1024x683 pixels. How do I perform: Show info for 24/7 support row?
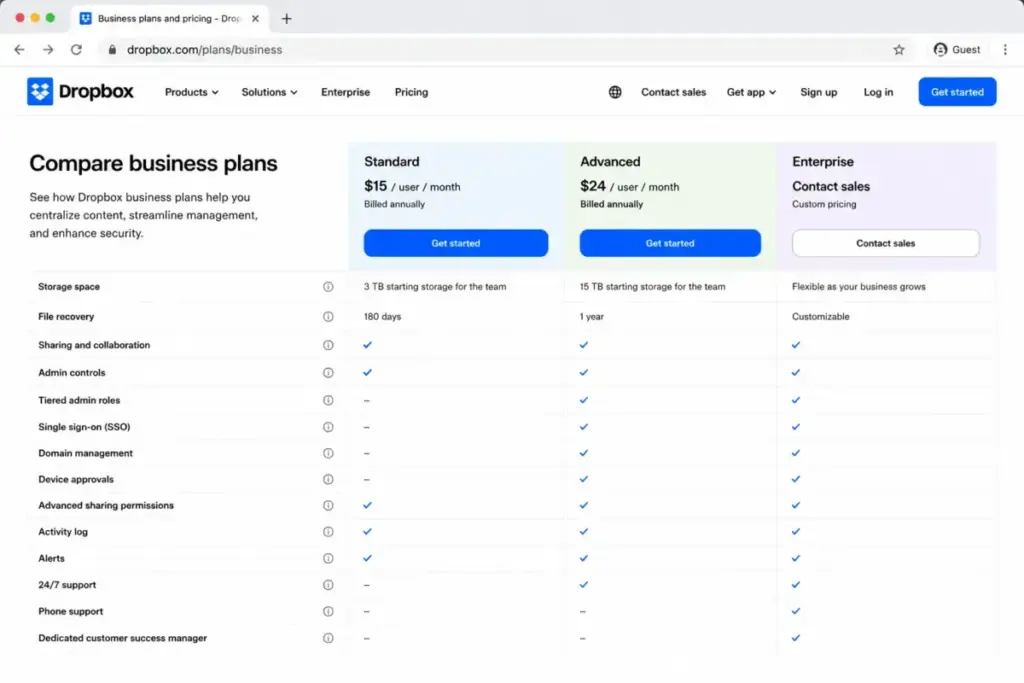pyautogui.click(x=328, y=585)
